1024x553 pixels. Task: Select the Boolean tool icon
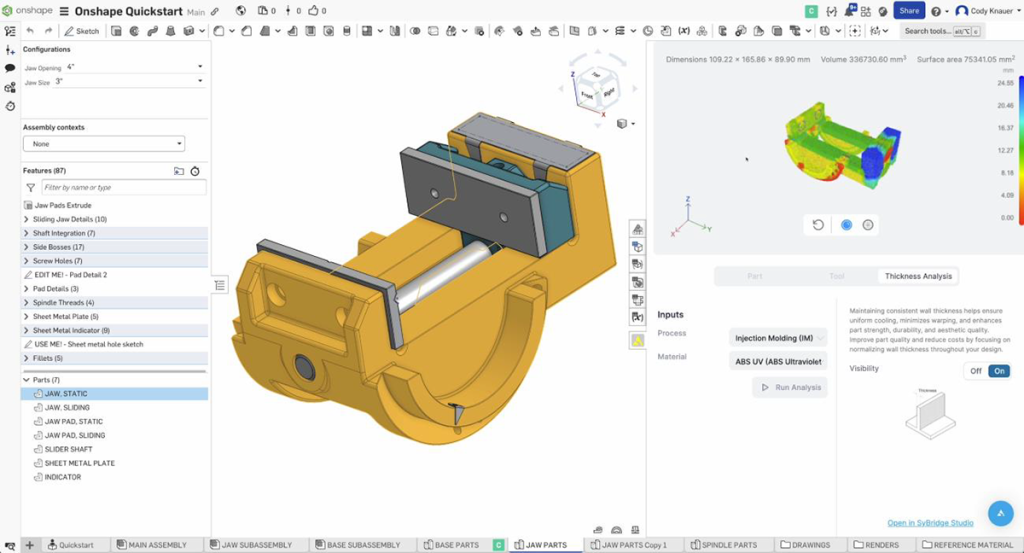[x=415, y=31]
